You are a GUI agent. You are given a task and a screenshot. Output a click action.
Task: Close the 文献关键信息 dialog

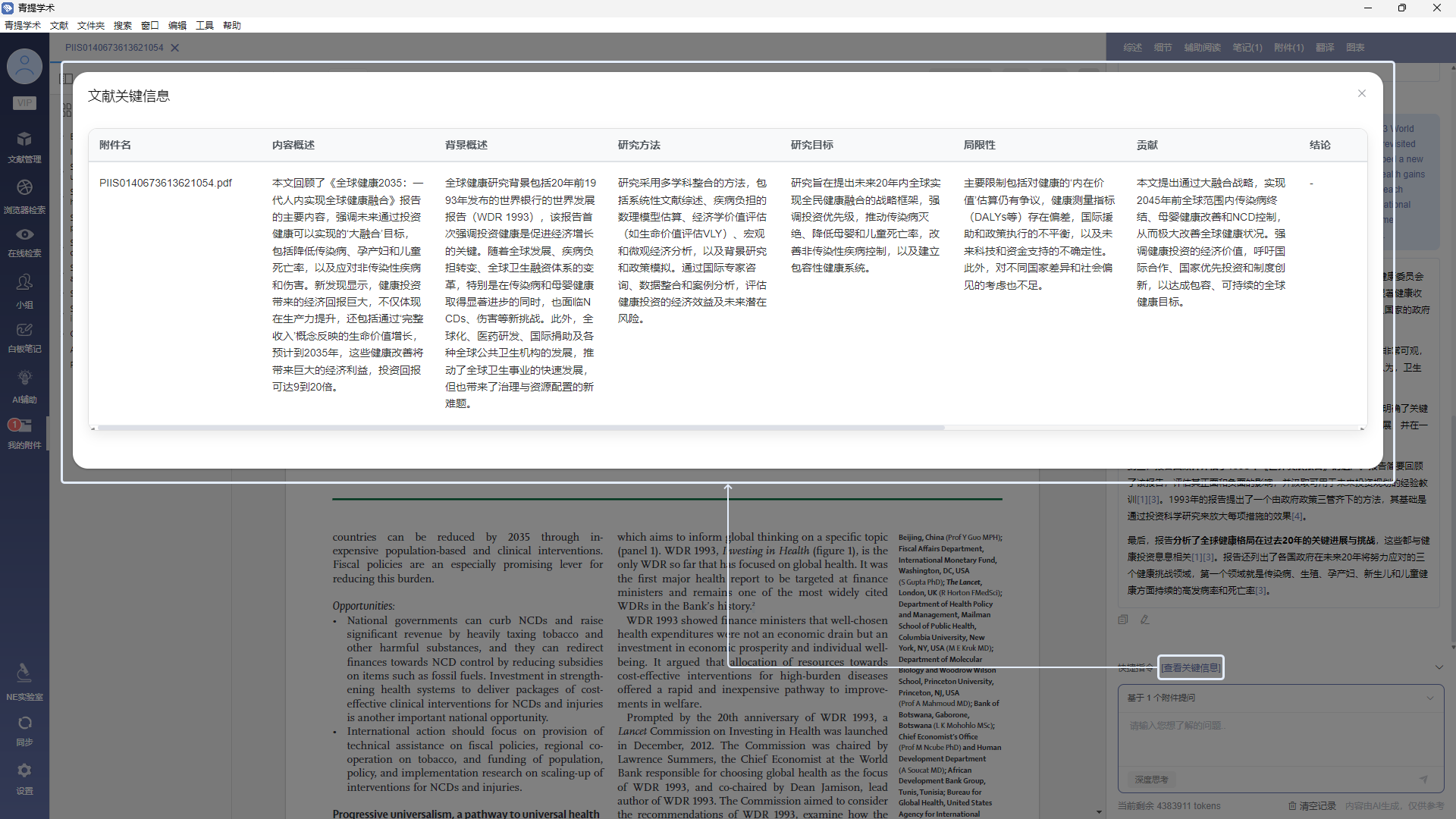coord(1361,93)
